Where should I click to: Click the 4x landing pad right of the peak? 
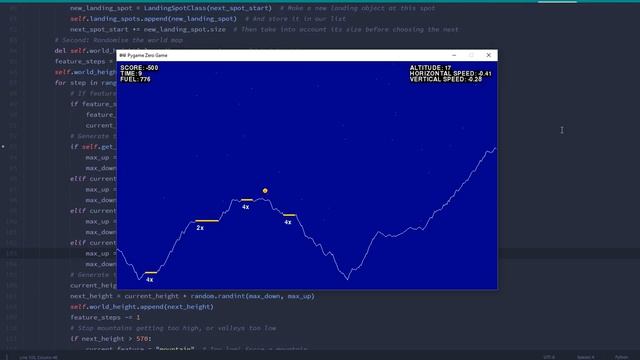click(x=289, y=215)
